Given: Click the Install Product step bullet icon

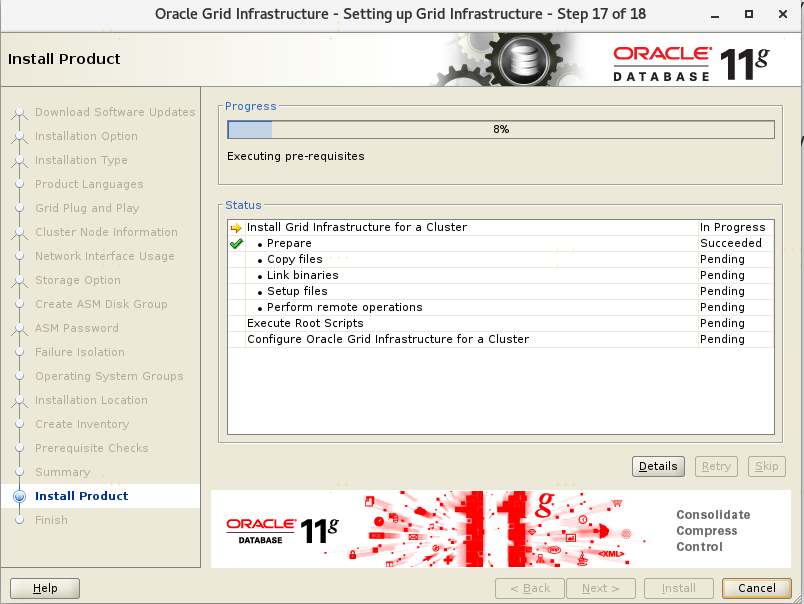Looking at the screenshot, I should pyautogui.click(x=19, y=496).
